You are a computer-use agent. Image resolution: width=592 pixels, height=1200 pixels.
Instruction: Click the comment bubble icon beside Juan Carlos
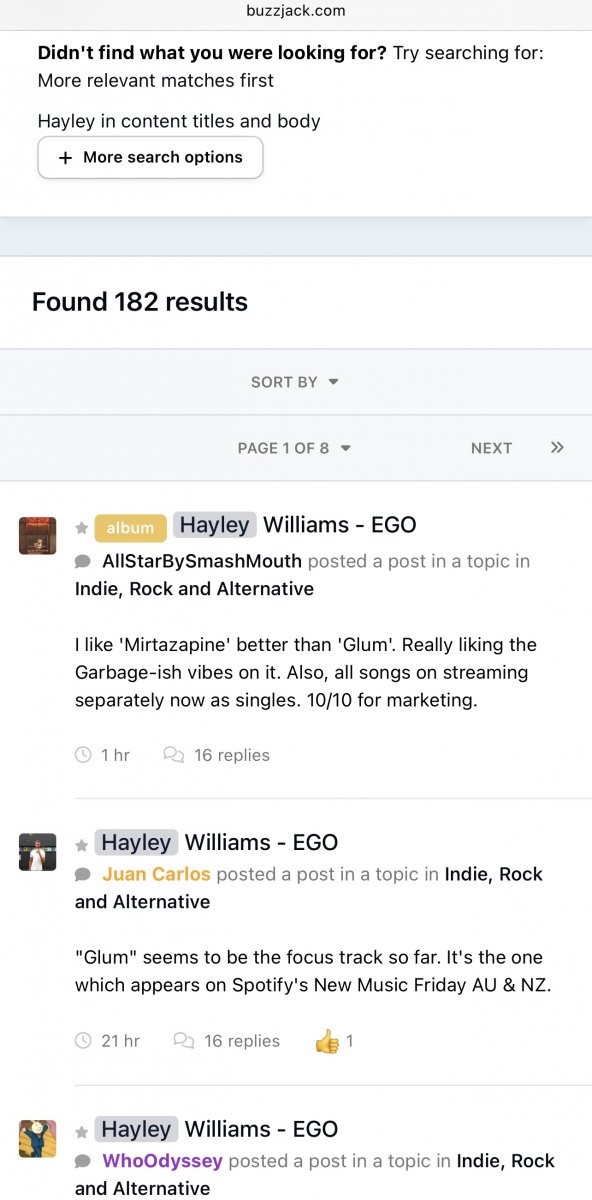82,875
